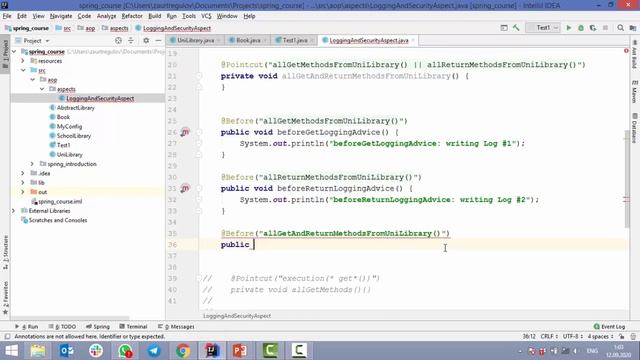Switch to the Book.java tab
The width and height of the screenshot is (640, 360).
point(248,40)
